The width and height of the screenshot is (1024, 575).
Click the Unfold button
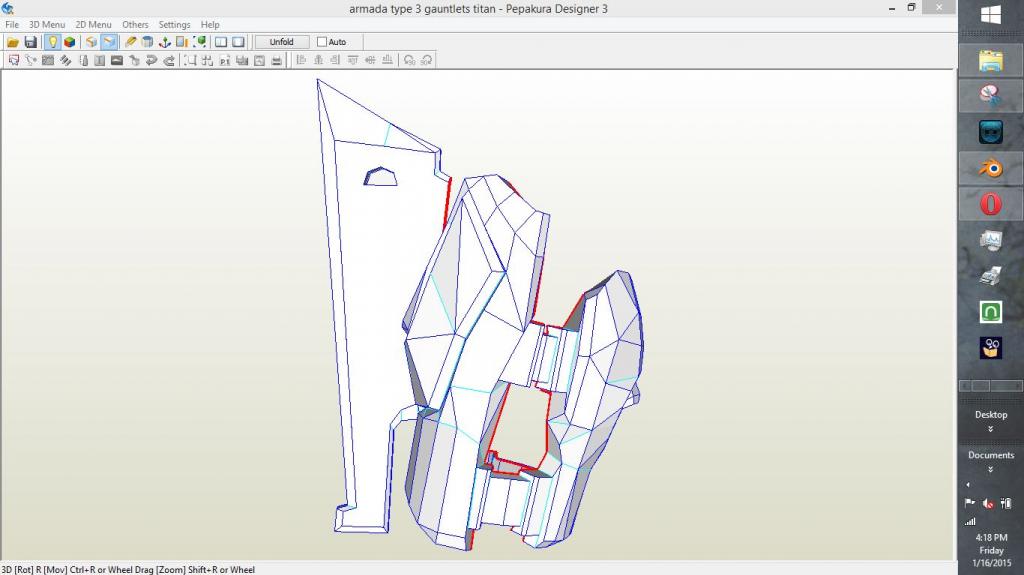tap(281, 42)
